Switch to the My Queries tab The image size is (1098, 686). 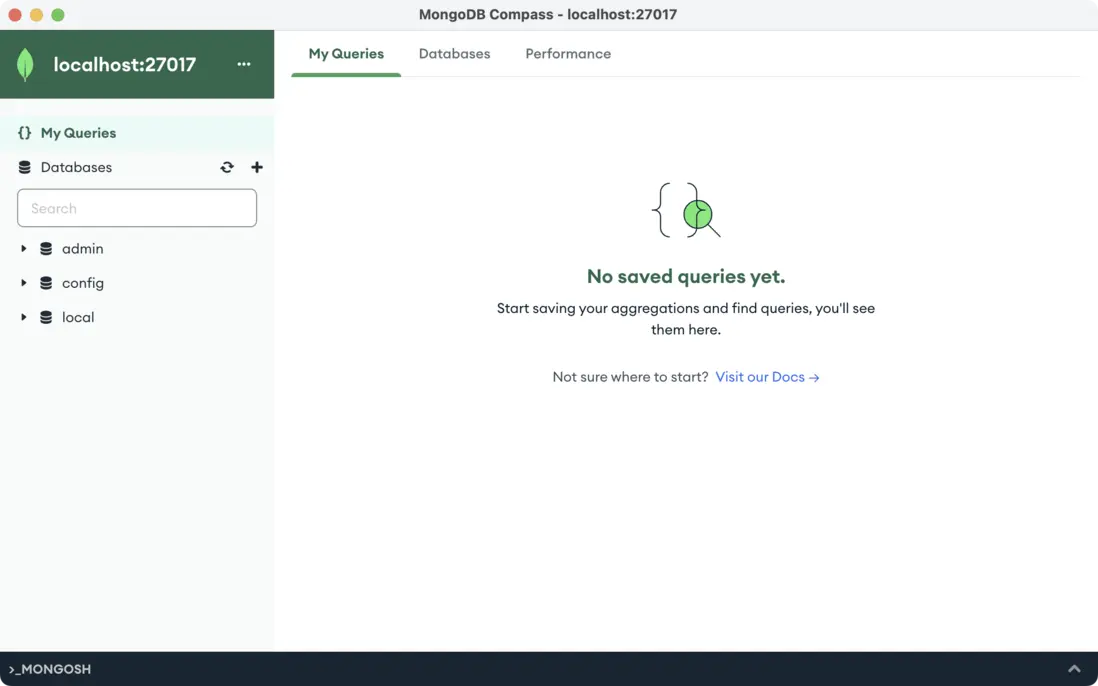coord(346,54)
